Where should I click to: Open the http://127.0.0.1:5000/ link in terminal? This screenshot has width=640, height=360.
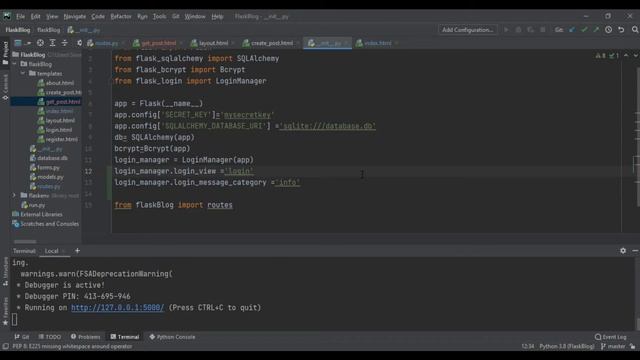point(118,308)
